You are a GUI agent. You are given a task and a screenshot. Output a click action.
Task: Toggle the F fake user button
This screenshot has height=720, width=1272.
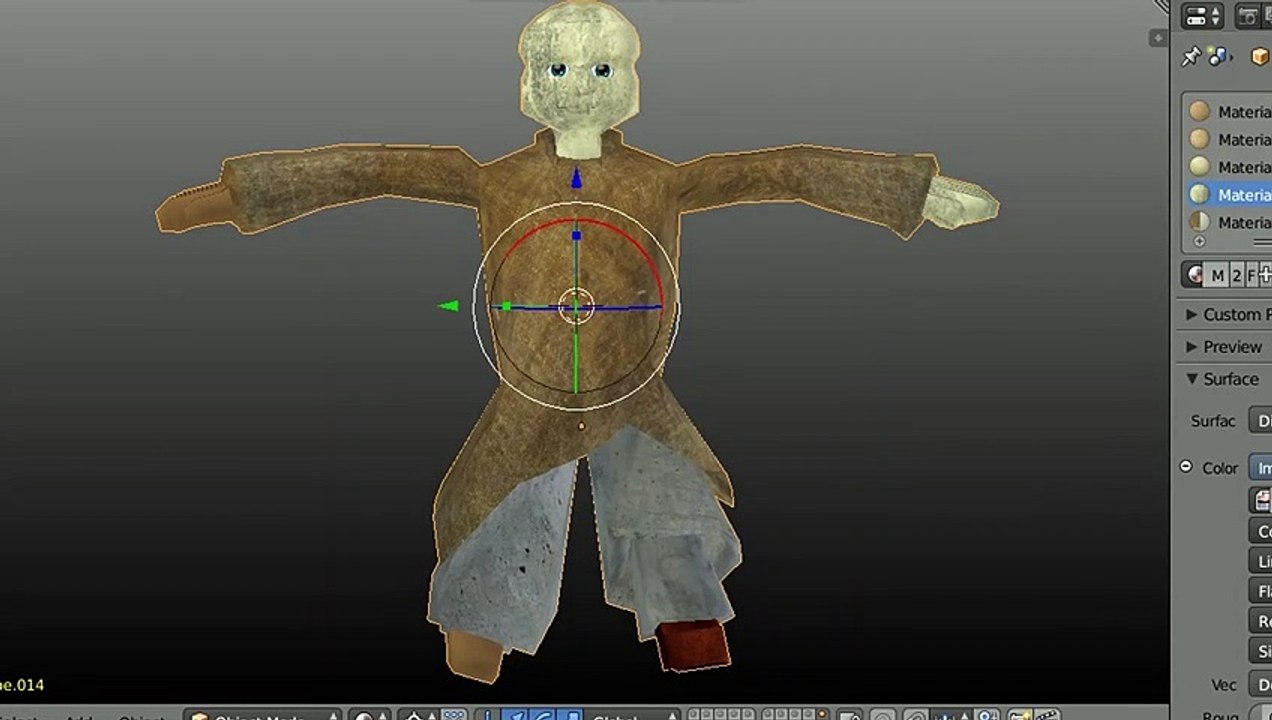[1251, 275]
